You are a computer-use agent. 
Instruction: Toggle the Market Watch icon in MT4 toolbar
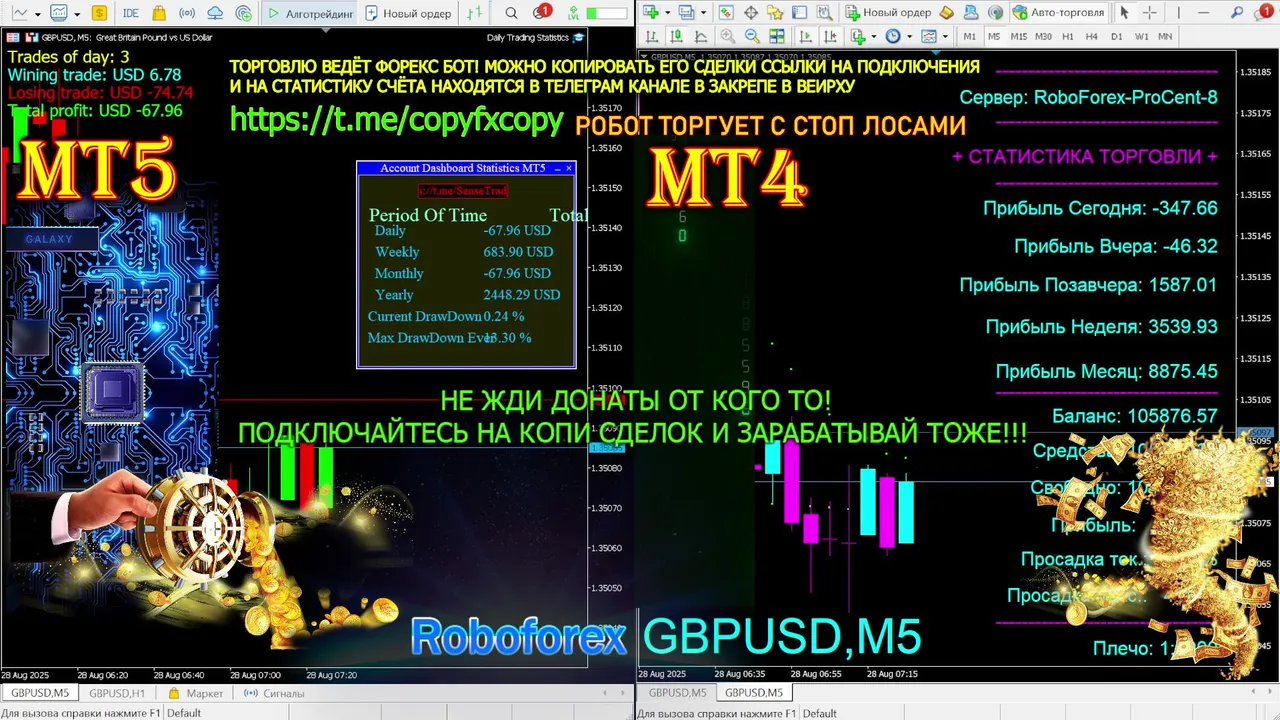[726, 13]
